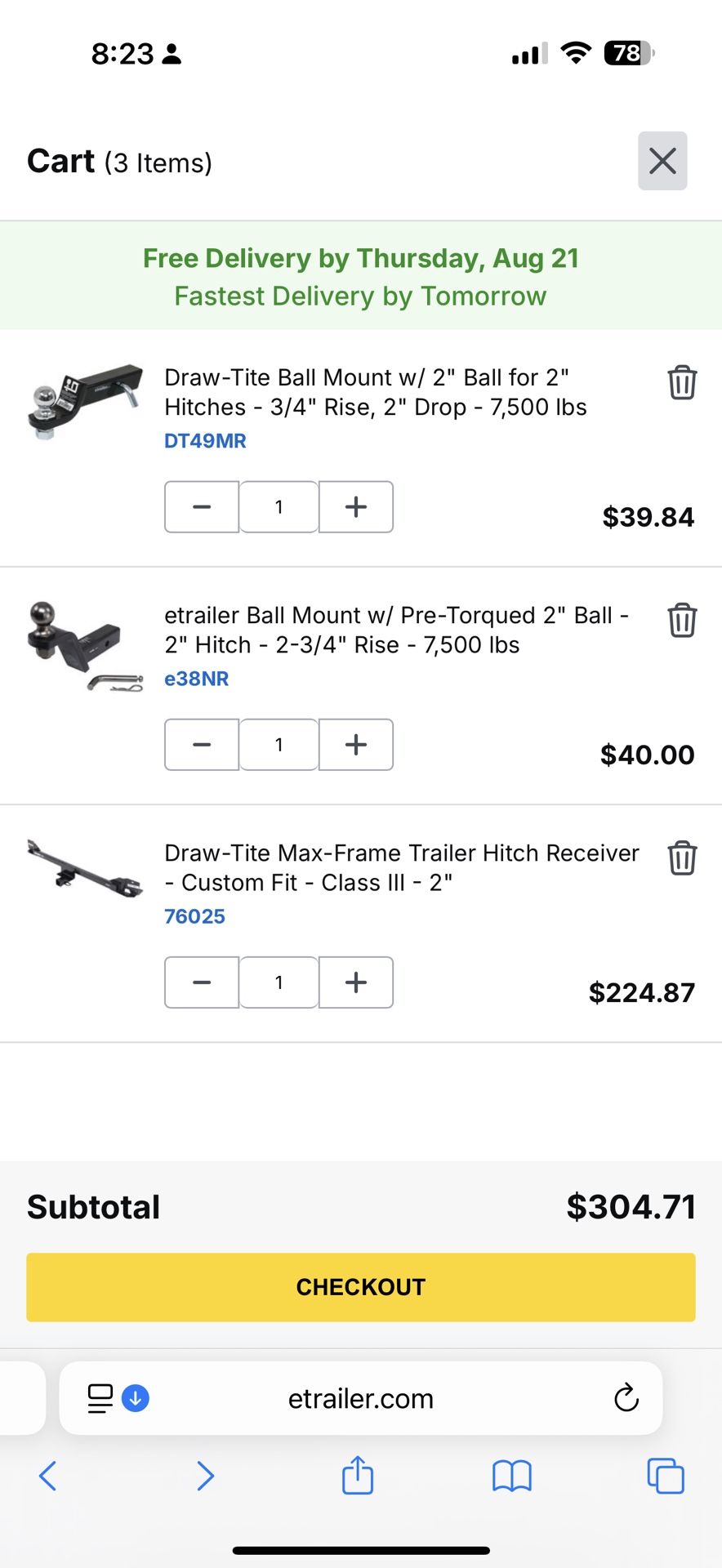
Task: Edit the quantity field for item 76025
Action: point(279,982)
